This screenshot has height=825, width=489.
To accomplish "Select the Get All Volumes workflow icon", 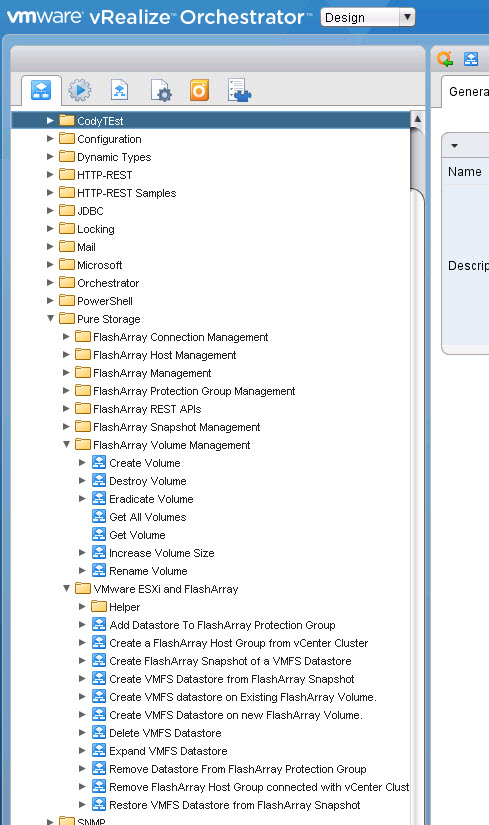I will [x=99, y=516].
